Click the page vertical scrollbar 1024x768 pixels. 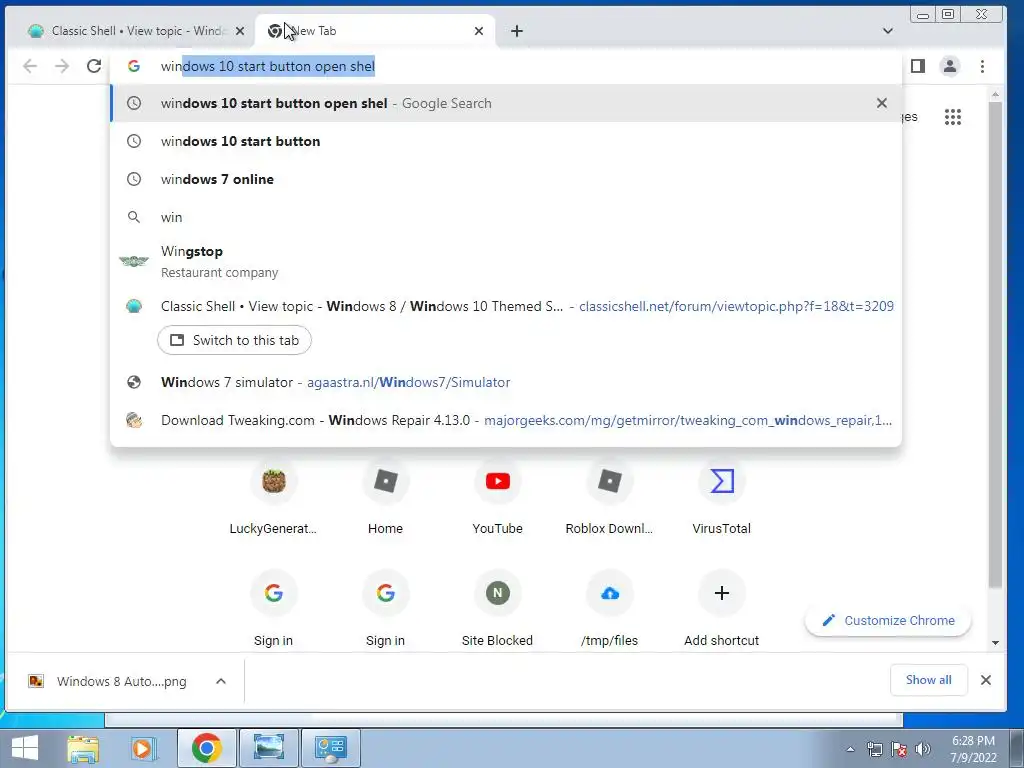995,344
